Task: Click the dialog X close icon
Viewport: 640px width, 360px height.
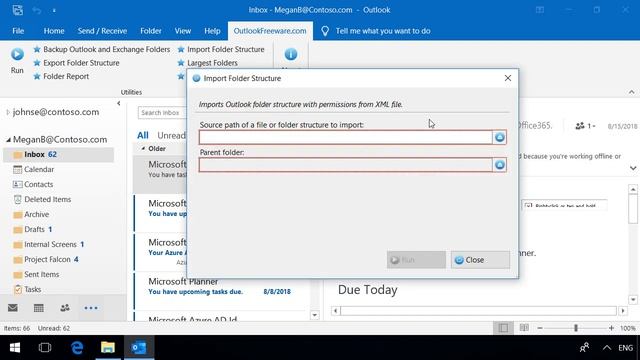Action: pyautogui.click(x=508, y=78)
